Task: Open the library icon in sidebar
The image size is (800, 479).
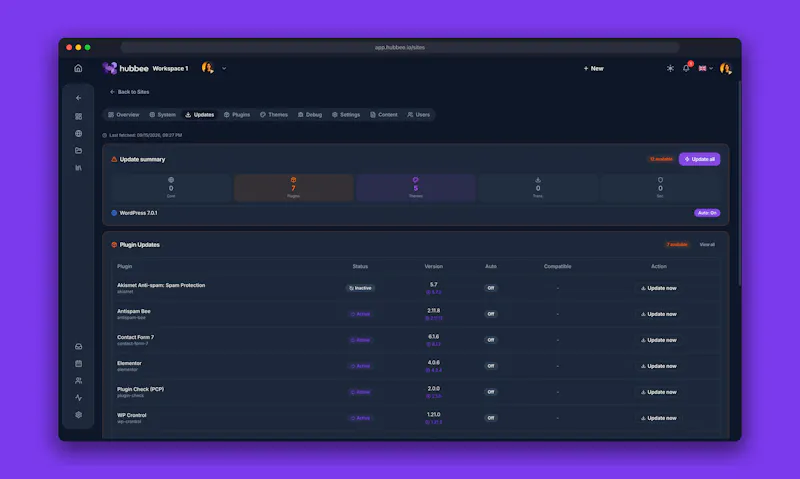Action: tap(79, 168)
